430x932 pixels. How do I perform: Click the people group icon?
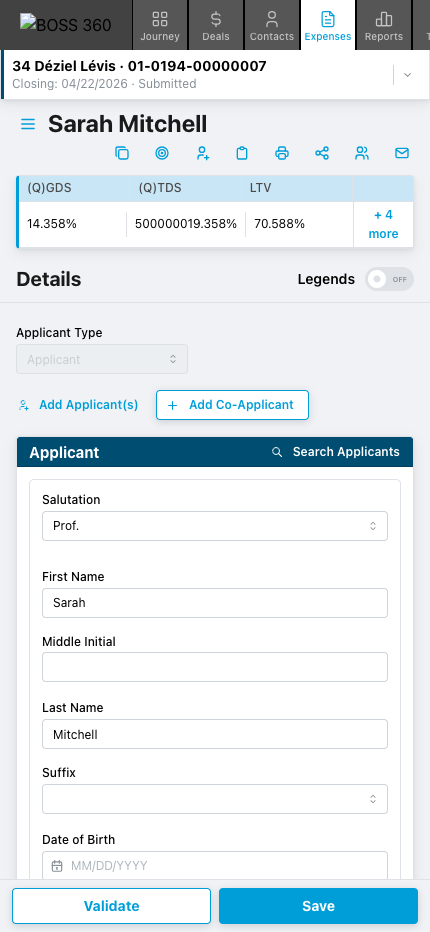coord(362,153)
